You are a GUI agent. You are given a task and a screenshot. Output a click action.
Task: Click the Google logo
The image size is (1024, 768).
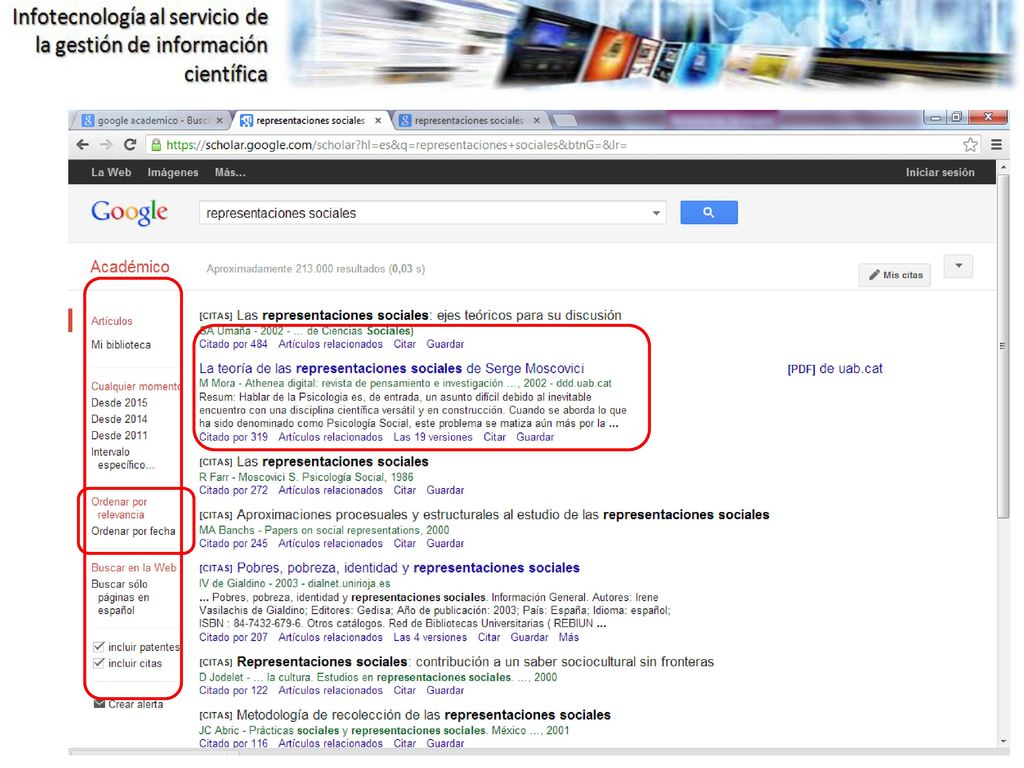click(129, 212)
